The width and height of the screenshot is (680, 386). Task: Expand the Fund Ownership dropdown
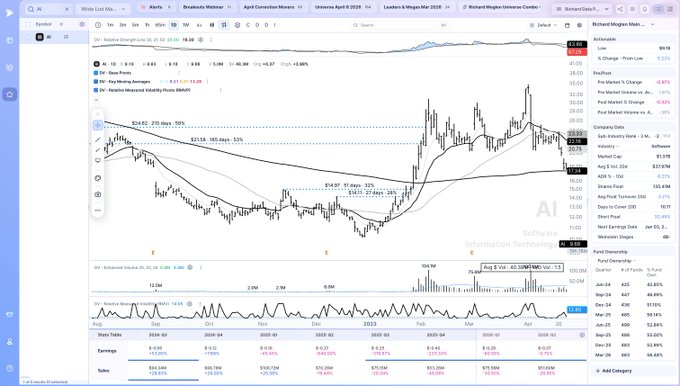pos(616,261)
